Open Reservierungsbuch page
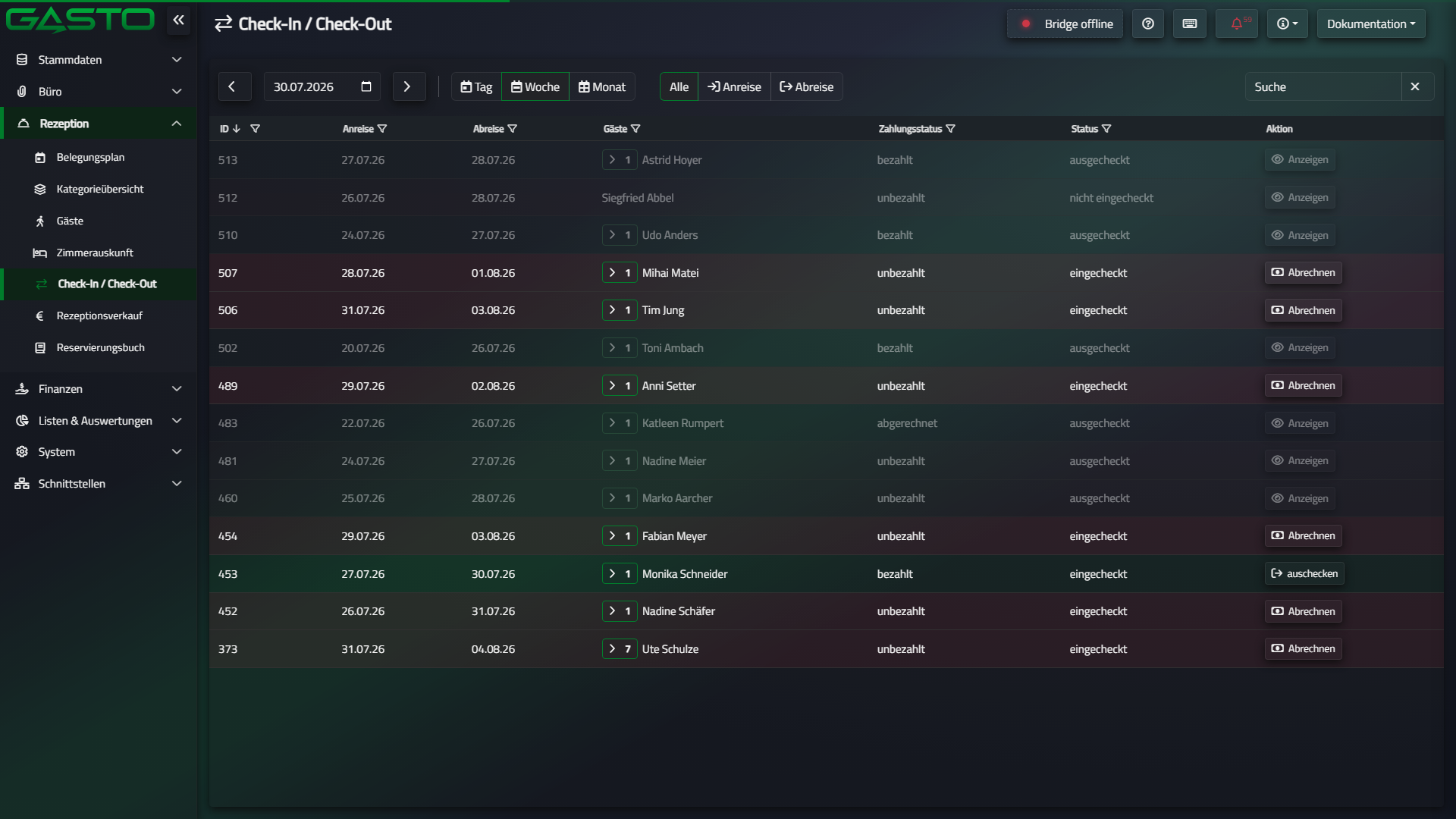The height and width of the screenshot is (819, 1456). 99,347
